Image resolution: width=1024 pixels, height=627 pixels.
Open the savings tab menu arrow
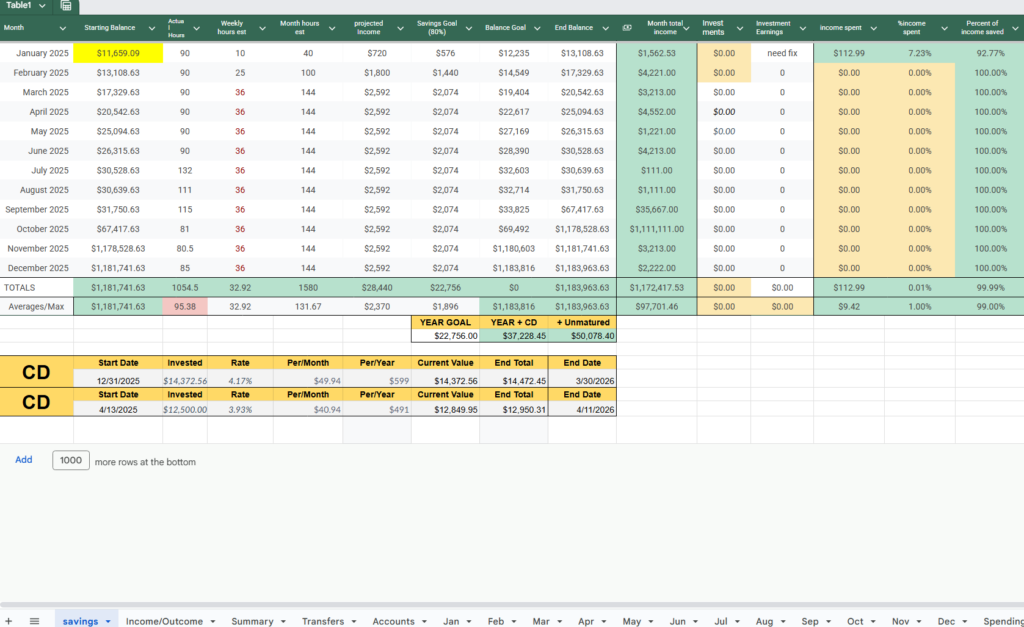[x=109, y=621]
